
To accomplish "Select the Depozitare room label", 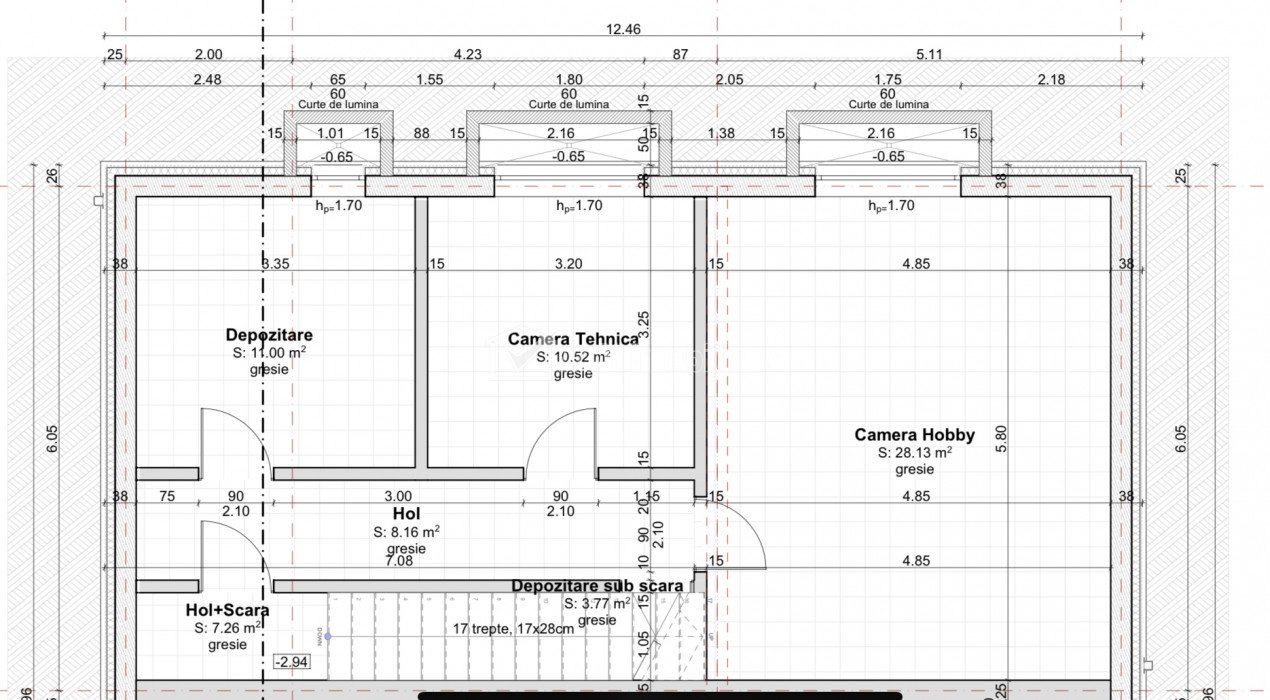I will (x=269, y=335).
